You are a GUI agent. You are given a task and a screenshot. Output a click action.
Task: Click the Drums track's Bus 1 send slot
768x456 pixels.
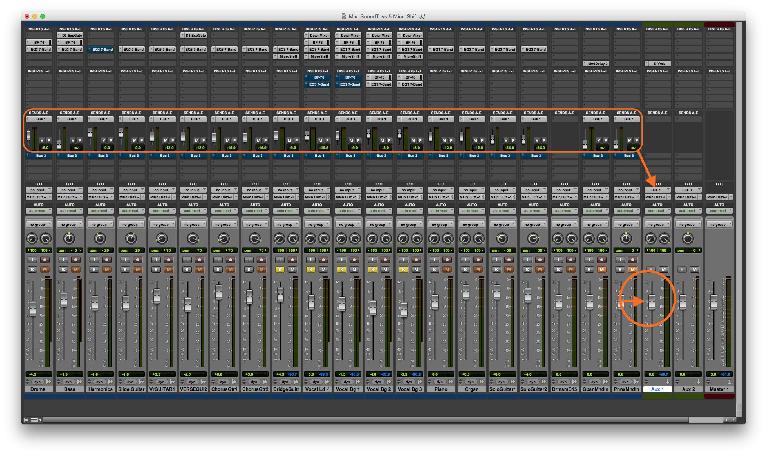(x=38, y=156)
